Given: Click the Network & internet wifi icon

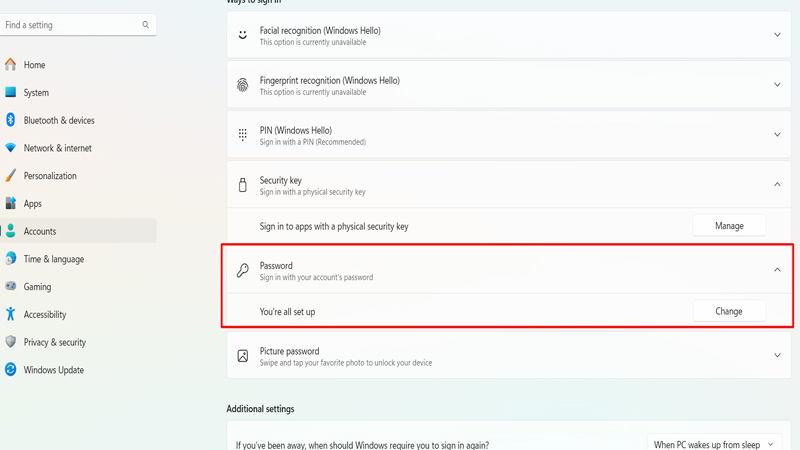Looking at the screenshot, I should coord(11,148).
